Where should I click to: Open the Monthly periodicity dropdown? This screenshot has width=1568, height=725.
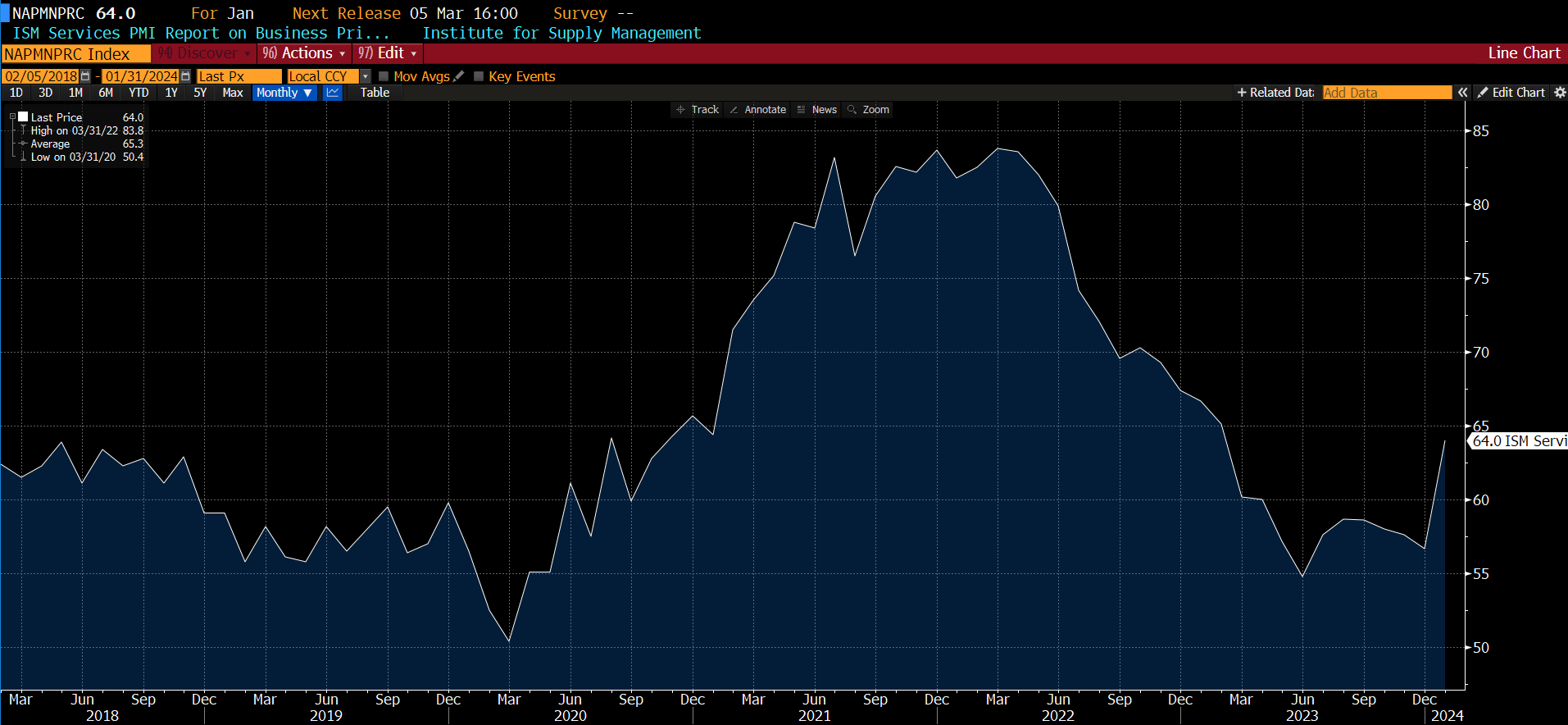[x=284, y=93]
